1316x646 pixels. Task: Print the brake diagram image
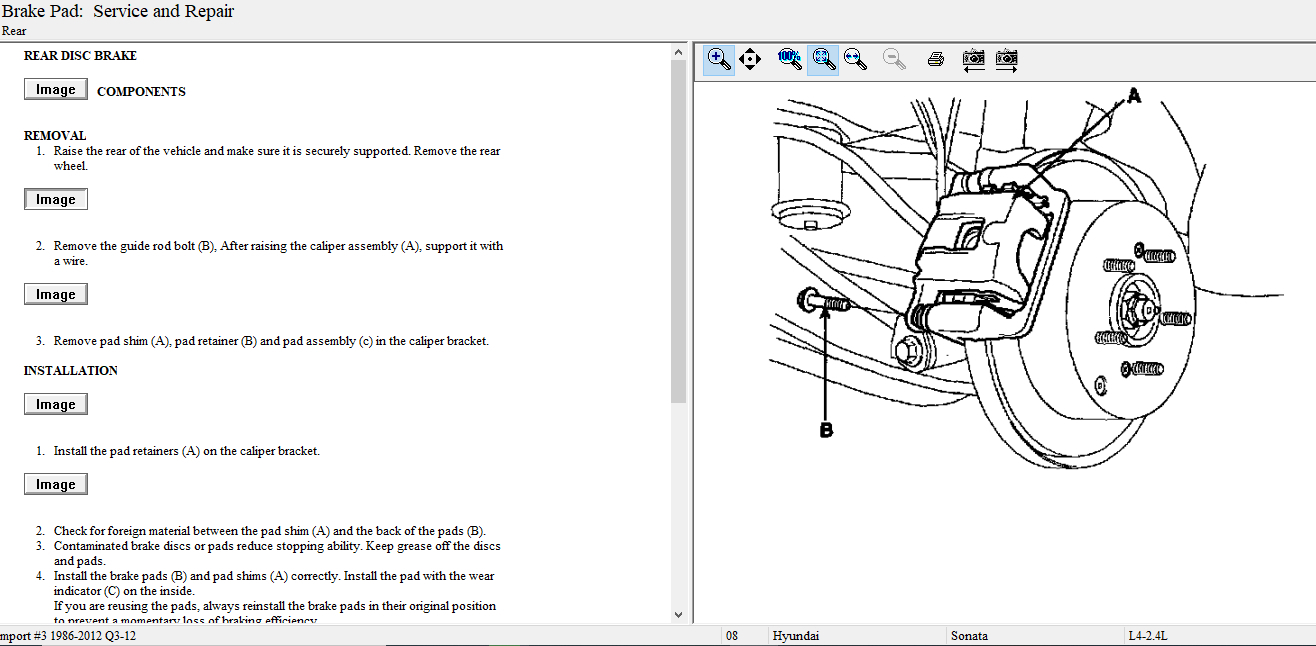coord(936,59)
